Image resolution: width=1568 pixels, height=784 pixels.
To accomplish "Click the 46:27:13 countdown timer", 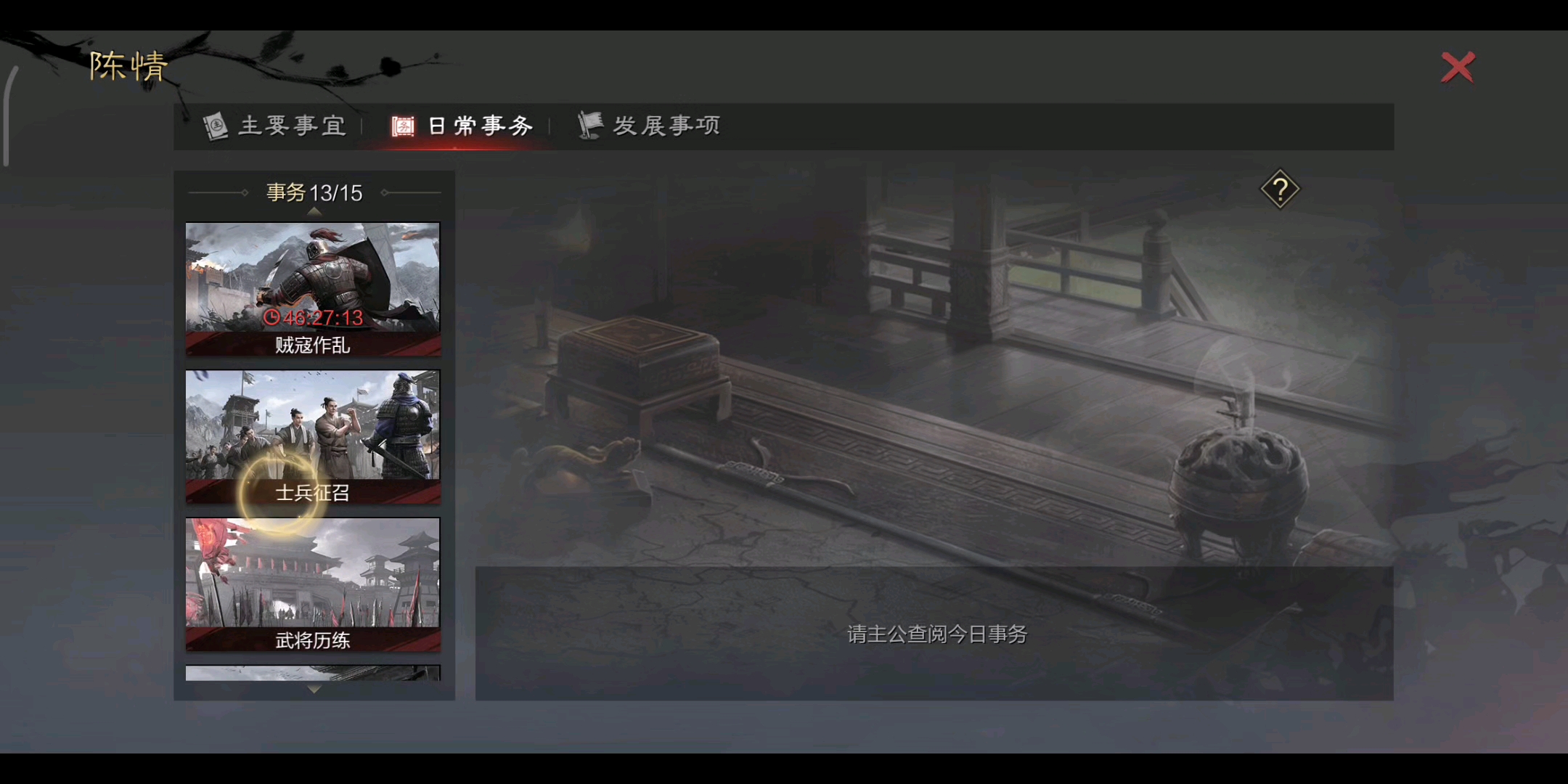I will (322, 317).
